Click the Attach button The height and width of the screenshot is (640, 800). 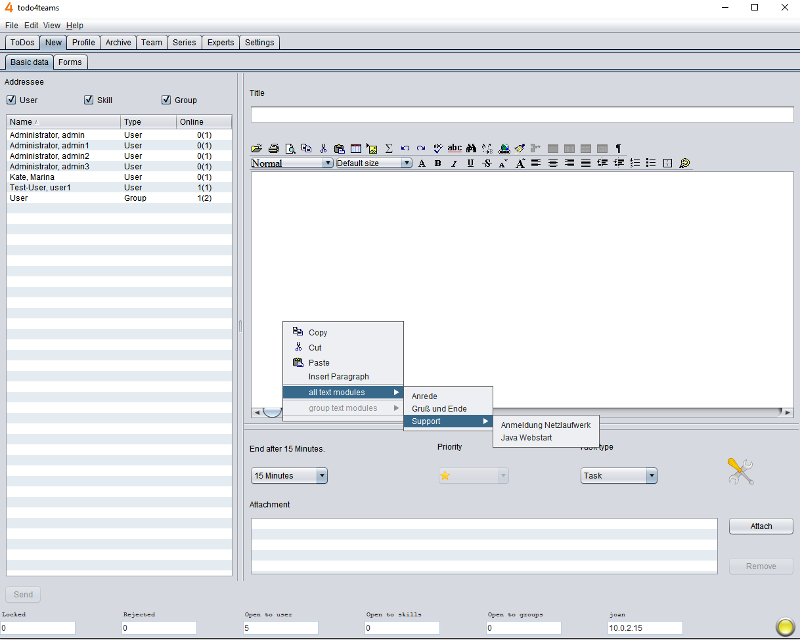pos(761,526)
